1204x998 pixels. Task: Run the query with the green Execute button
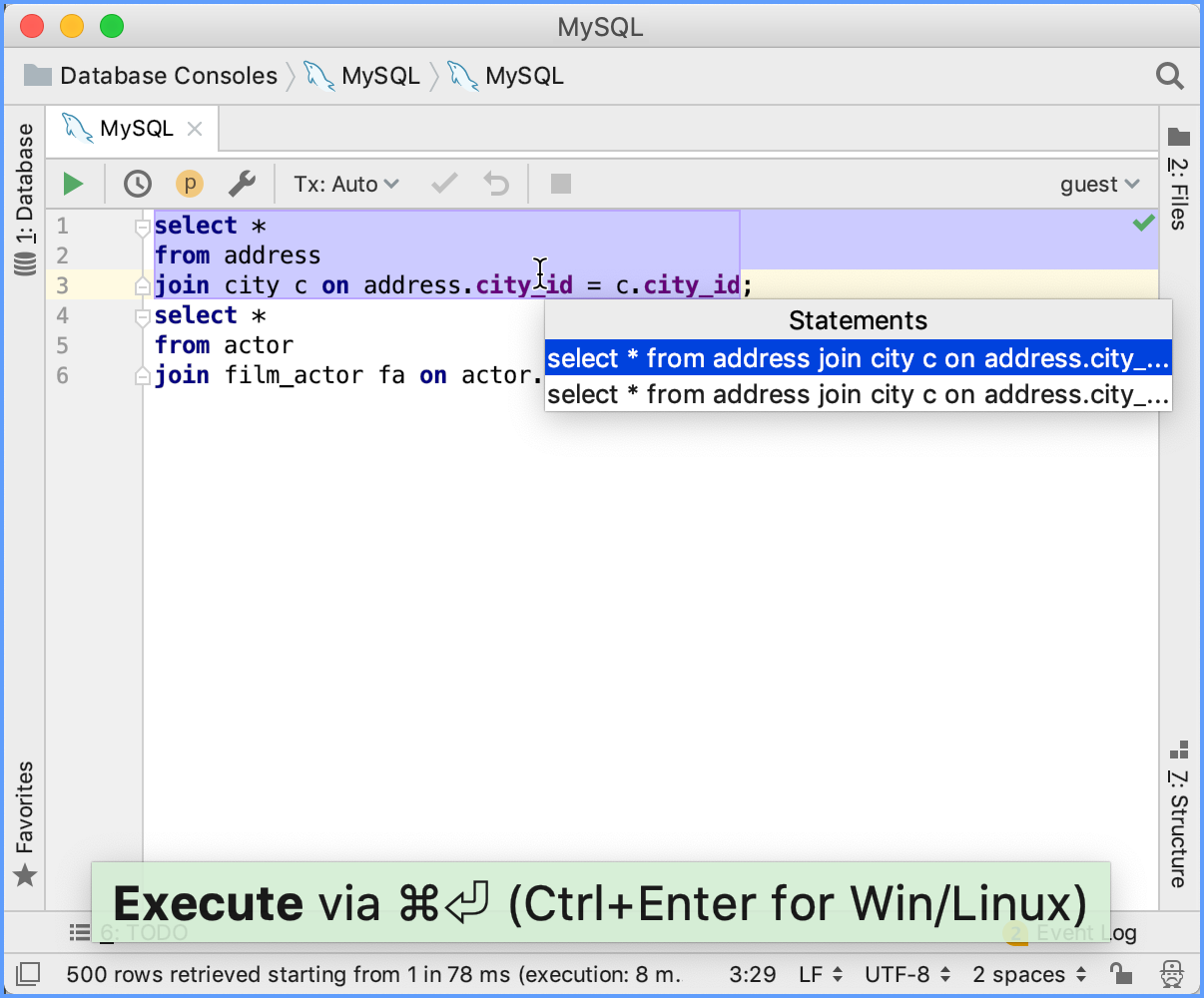(73, 184)
